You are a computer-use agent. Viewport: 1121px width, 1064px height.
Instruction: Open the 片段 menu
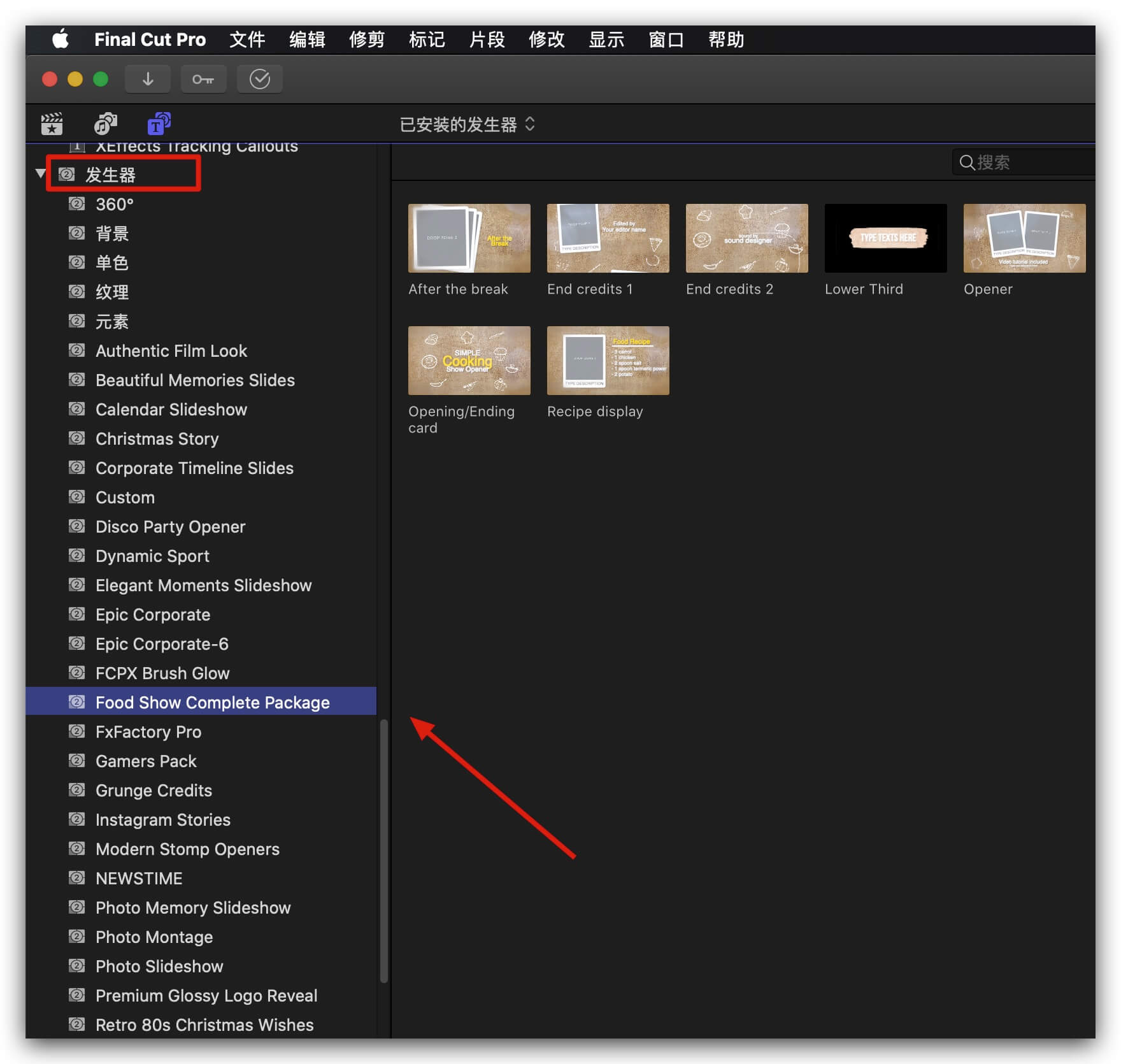point(487,40)
